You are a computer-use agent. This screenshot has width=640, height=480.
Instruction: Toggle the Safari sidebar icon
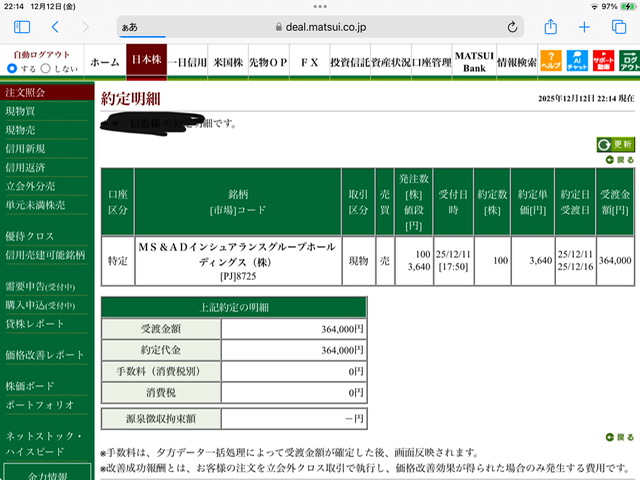coord(22,27)
